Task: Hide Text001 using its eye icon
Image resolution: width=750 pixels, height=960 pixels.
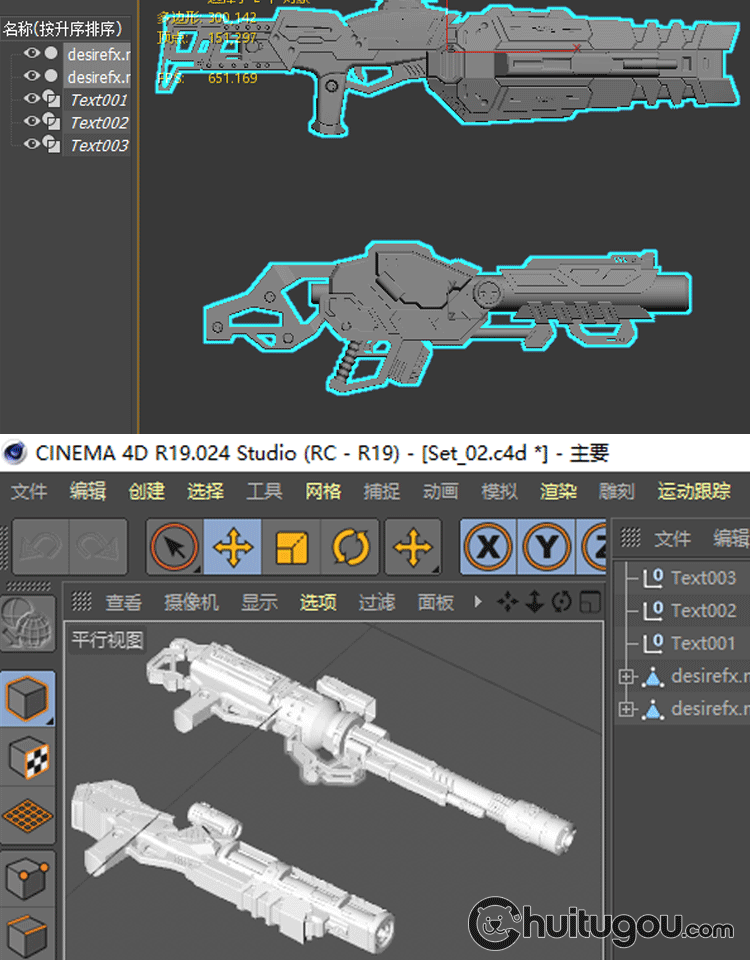Action: 31,99
